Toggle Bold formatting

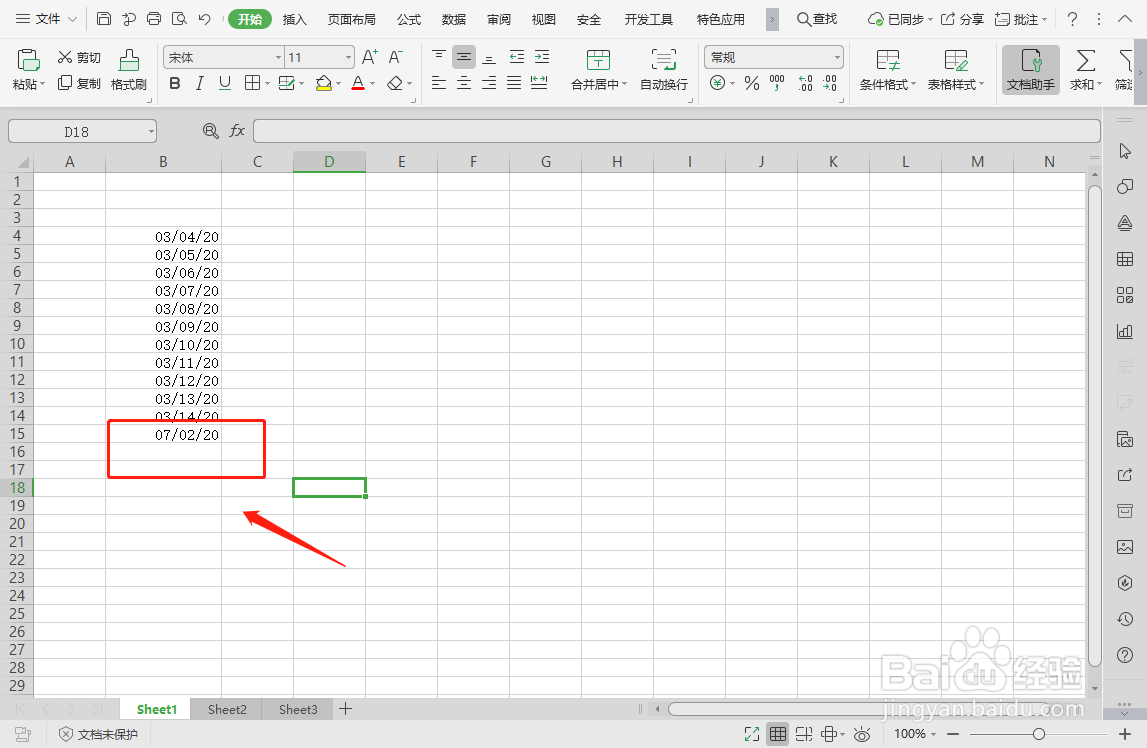click(175, 83)
